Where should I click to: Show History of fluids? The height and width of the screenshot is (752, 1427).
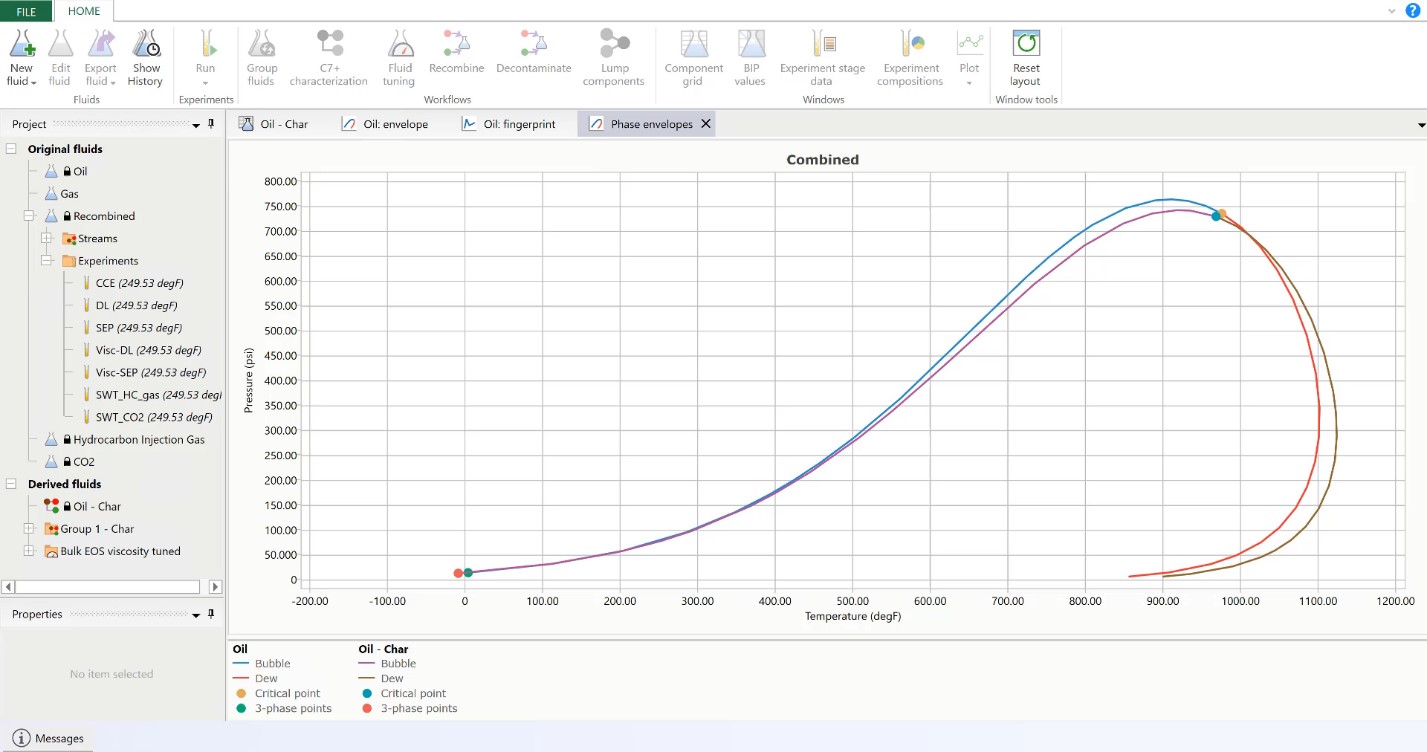coord(145,59)
